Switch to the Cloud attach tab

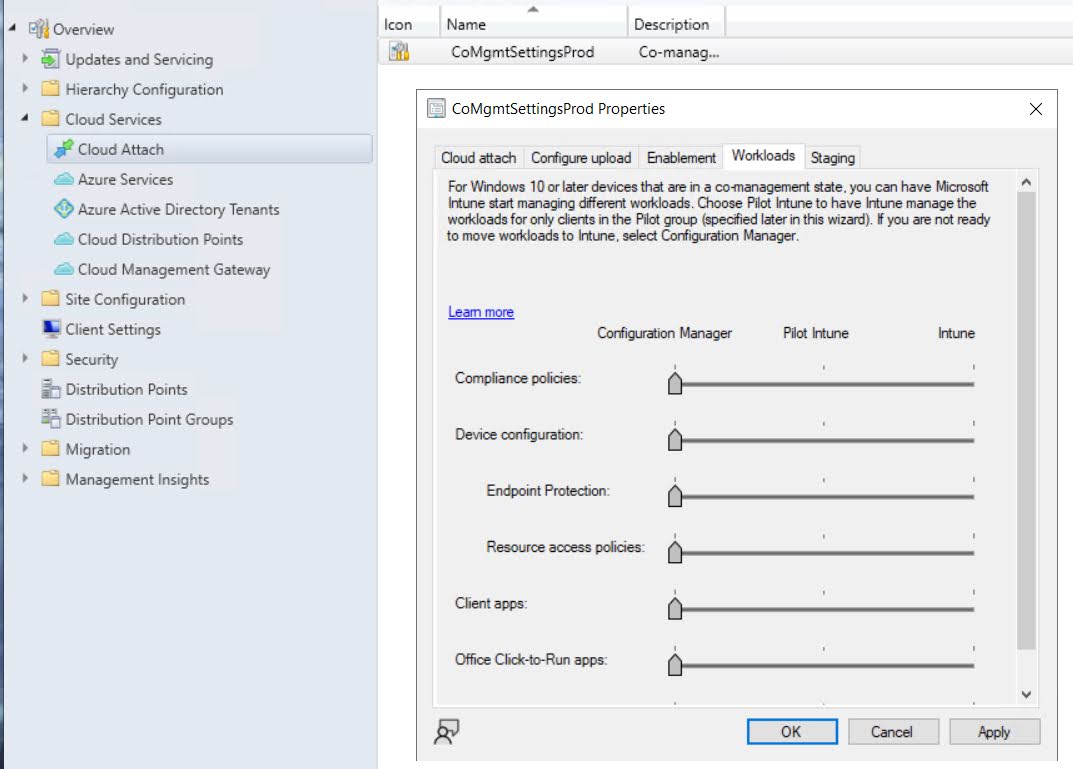click(x=479, y=157)
